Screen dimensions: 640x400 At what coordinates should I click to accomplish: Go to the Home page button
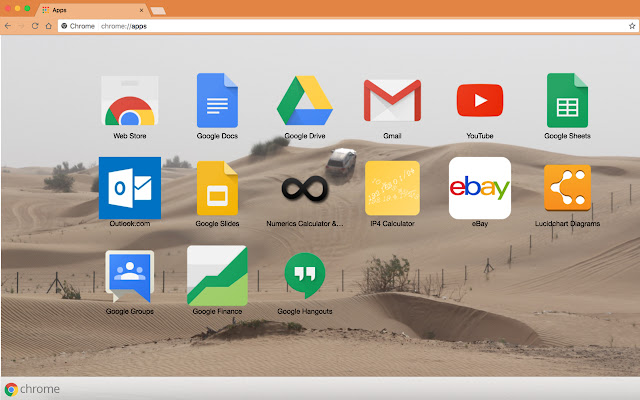[49, 26]
